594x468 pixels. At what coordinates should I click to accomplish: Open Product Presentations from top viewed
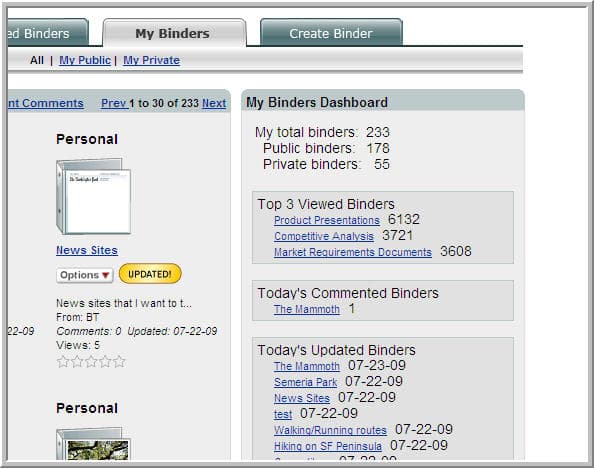coord(327,220)
